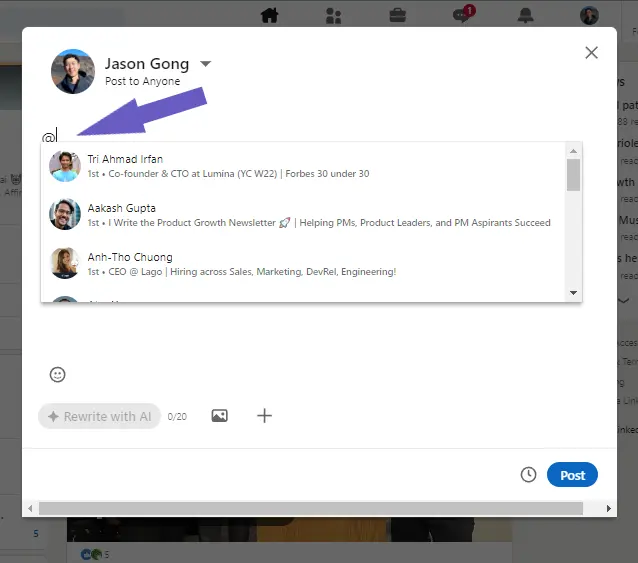Screen dimensions: 638x563
Task: Open Messaging with one unread notification
Action: coord(463,14)
